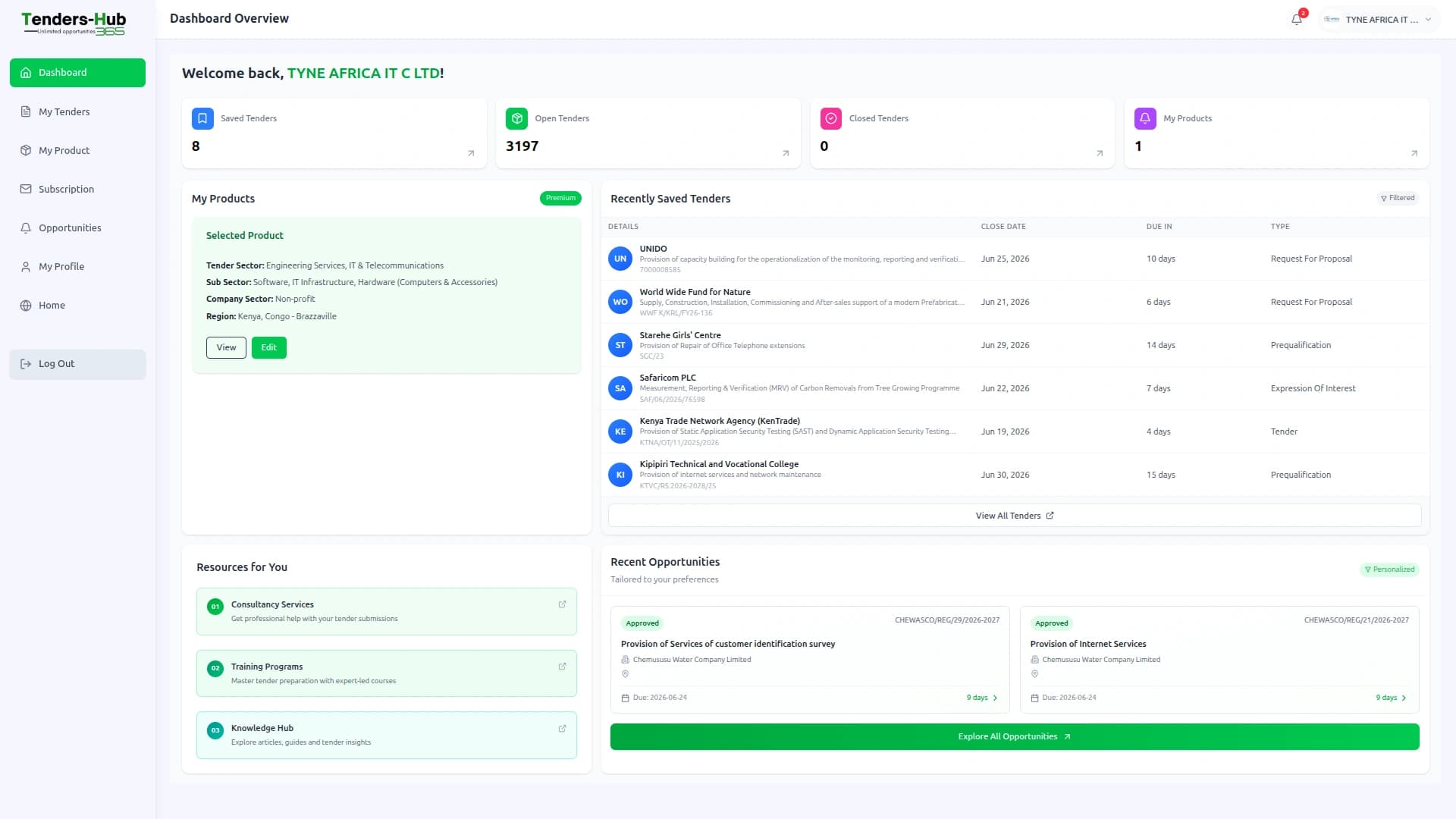This screenshot has width=1456, height=819.
Task: Click the My Products bell icon
Action: pyautogui.click(x=1145, y=118)
